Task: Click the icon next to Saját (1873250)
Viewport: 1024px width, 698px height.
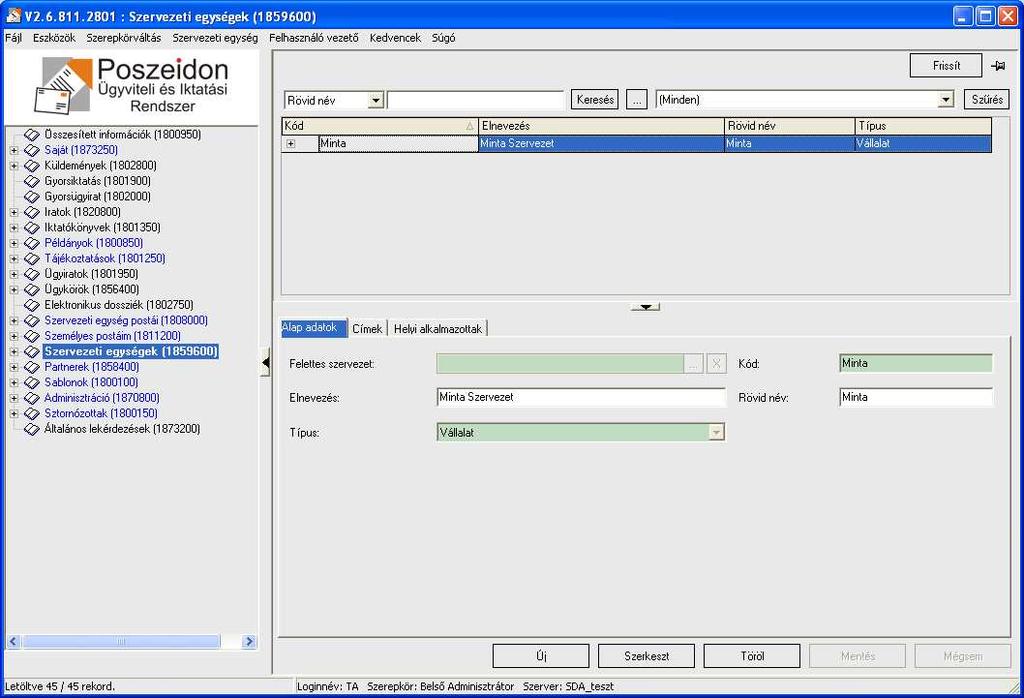Action: coord(31,150)
